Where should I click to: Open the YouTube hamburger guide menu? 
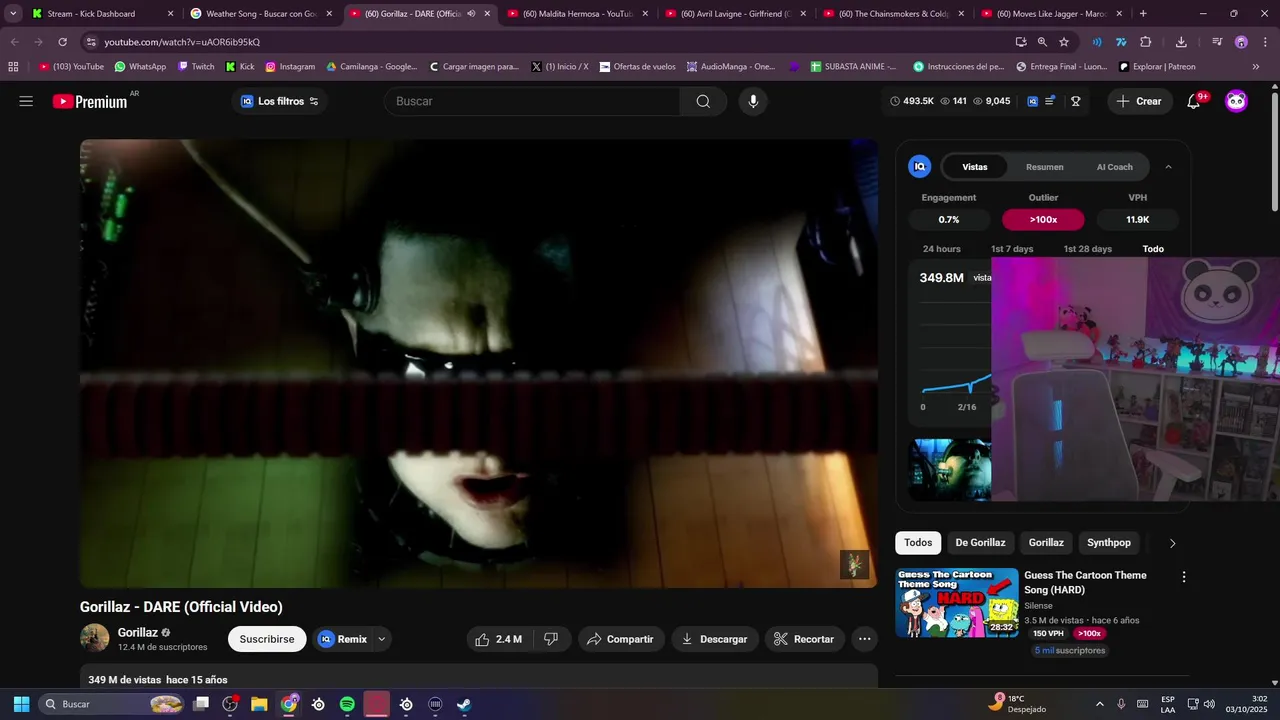coord(26,101)
